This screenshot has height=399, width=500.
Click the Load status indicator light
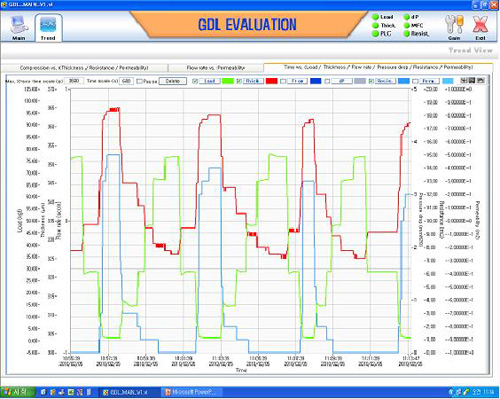pos(375,17)
